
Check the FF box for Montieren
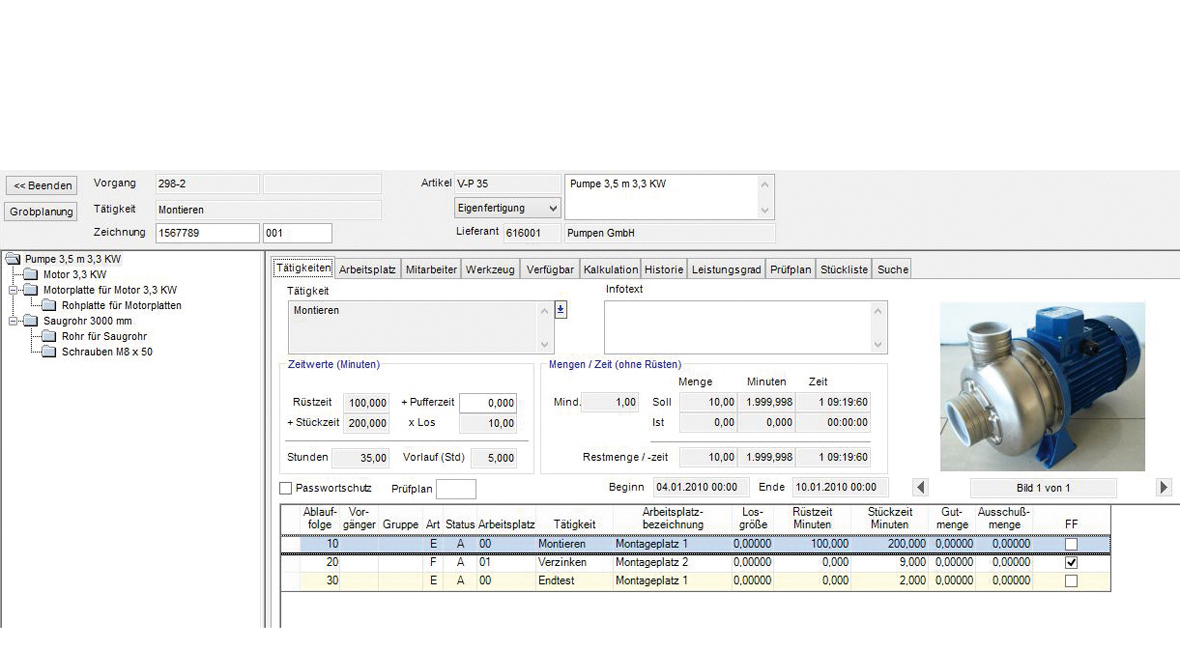coord(1071,544)
